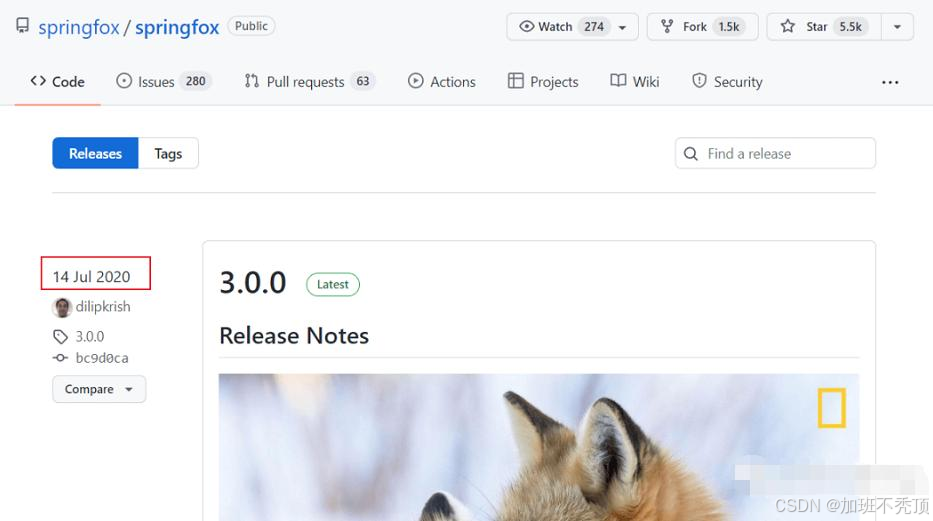Click the Pull requests branch icon

[252, 81]
